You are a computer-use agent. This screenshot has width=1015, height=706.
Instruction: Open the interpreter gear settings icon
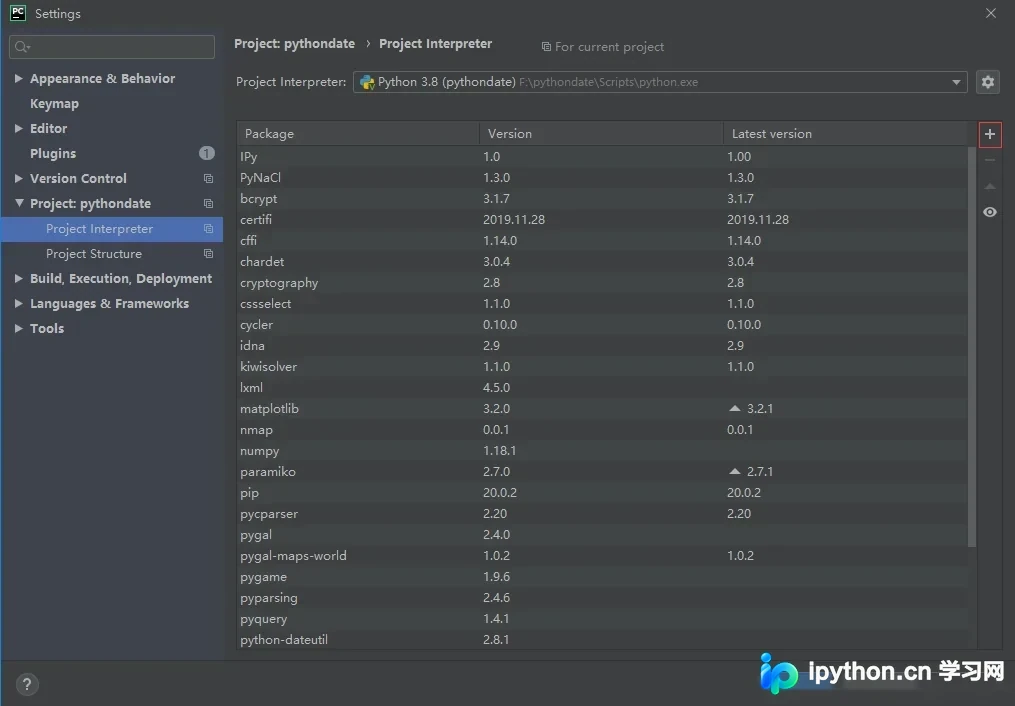(988, 82)
